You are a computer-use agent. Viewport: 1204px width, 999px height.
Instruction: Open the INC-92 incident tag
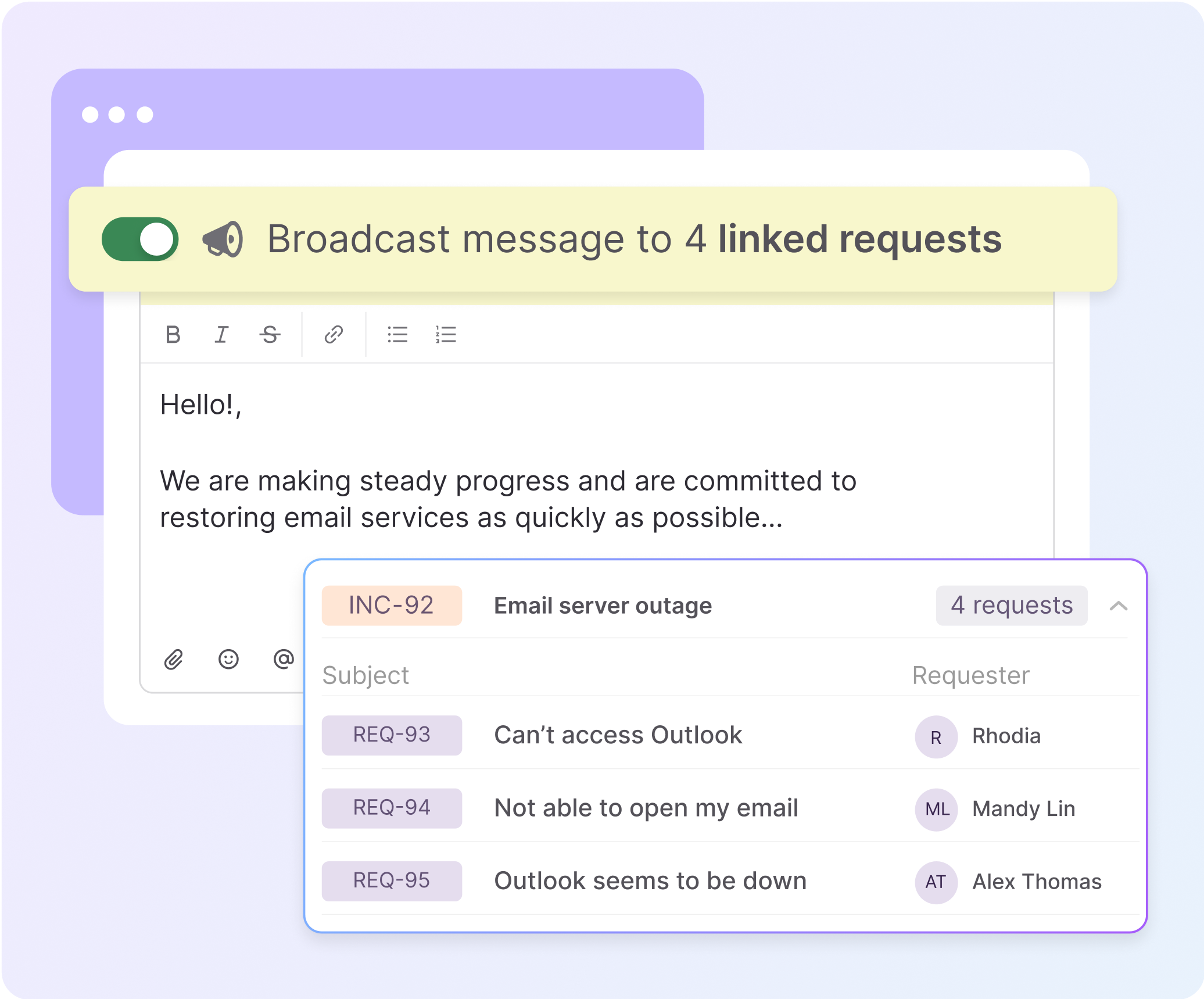392,606
